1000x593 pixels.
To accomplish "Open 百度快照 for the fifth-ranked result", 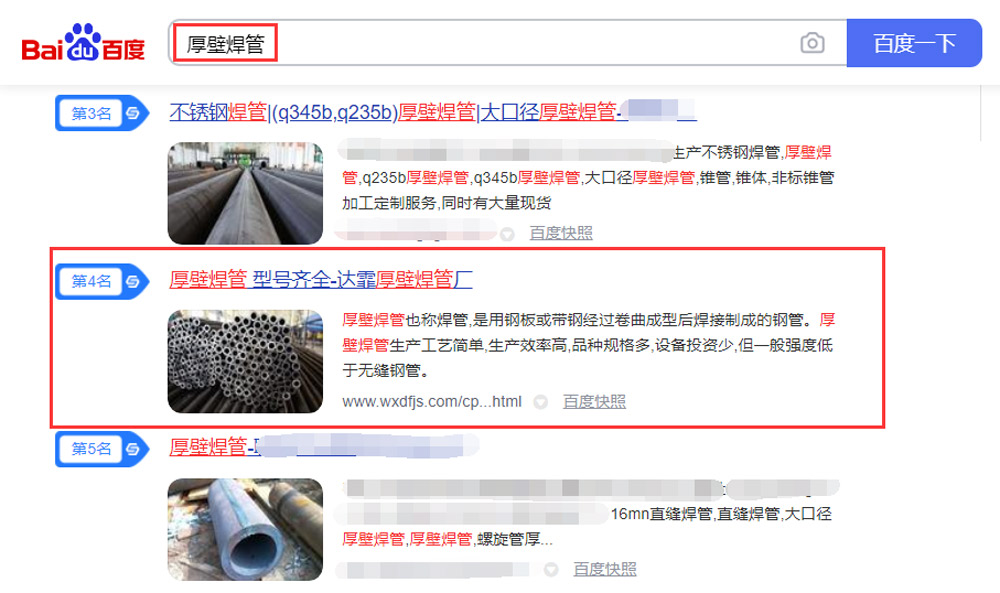I will tap(605, 569).
